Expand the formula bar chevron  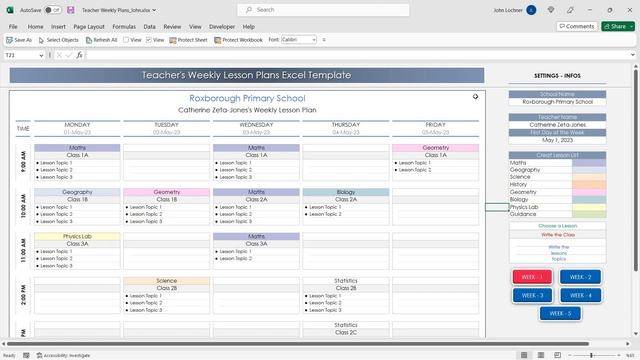633,55
